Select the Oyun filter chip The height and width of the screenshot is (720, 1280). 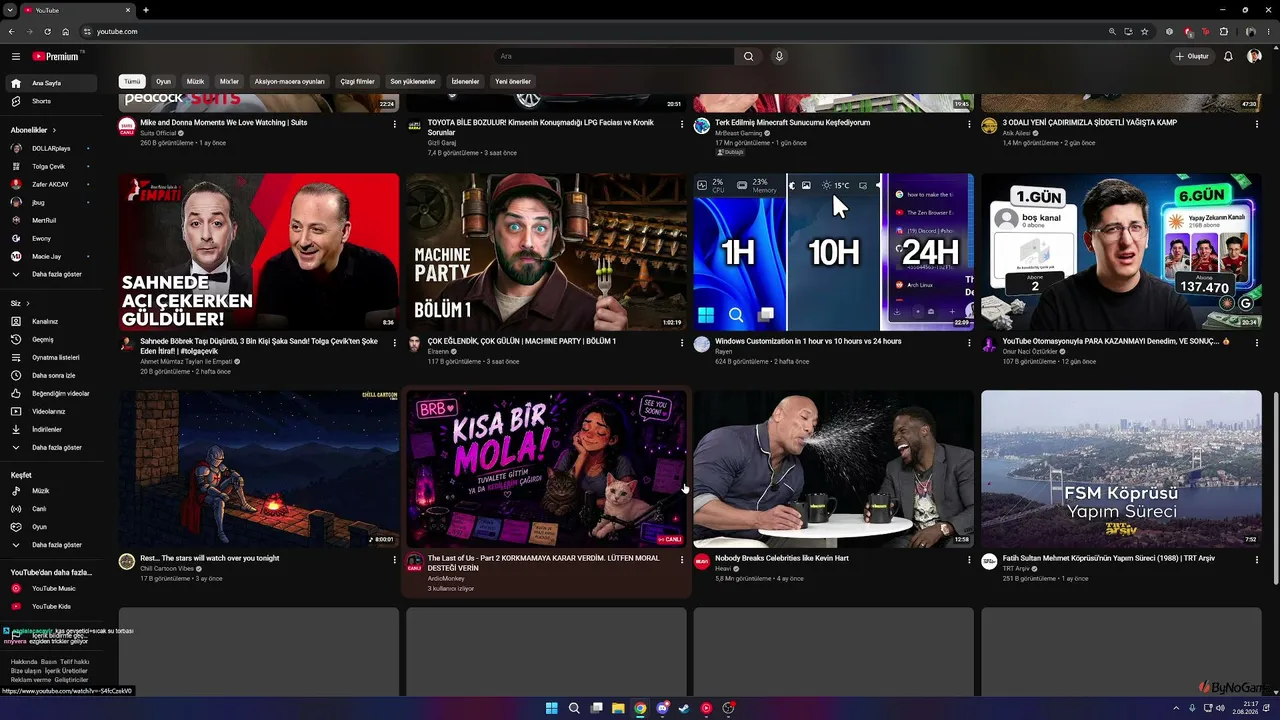[163, 81]
